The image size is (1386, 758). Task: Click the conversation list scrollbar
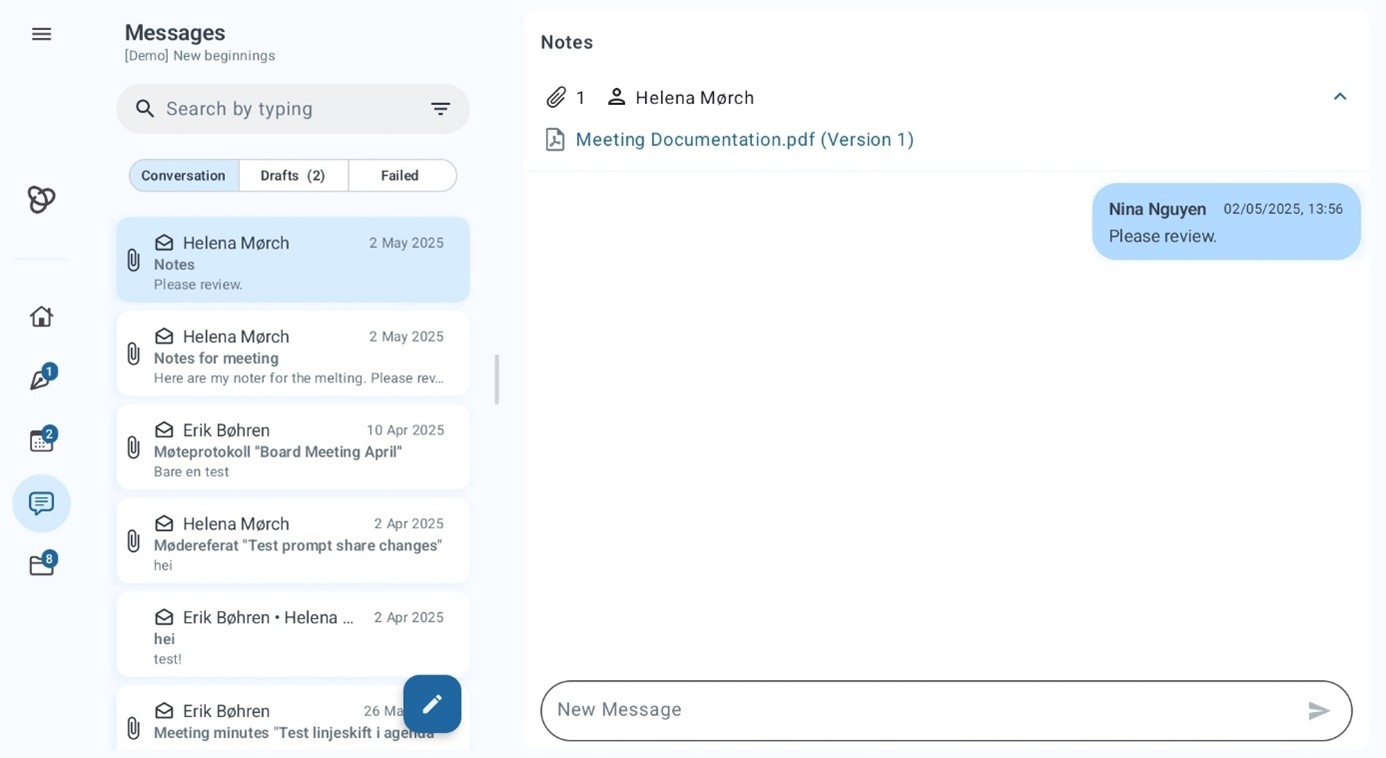point(497,379)
